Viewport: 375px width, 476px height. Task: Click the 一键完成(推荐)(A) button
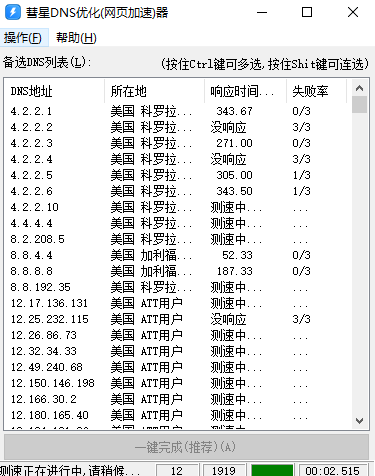tap(186, 447)
